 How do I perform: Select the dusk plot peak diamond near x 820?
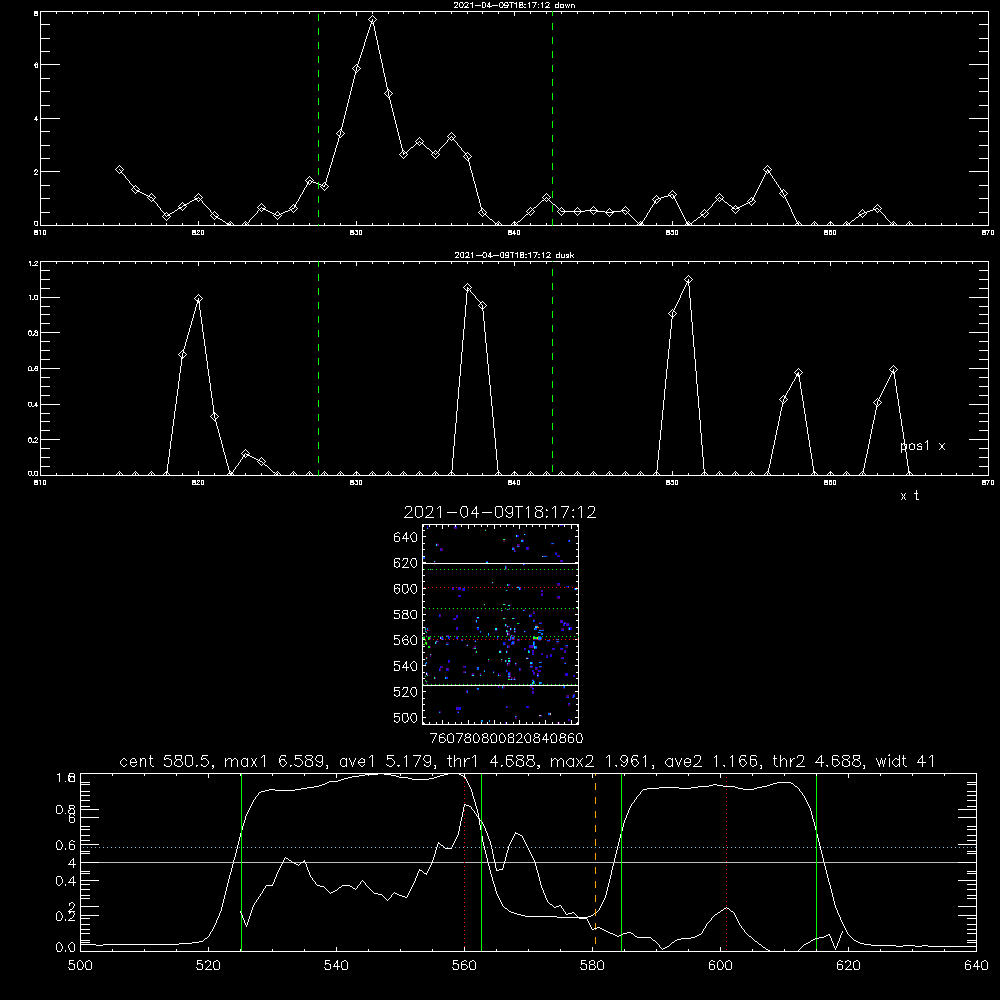pyautogui.click(x=198, y=298)
